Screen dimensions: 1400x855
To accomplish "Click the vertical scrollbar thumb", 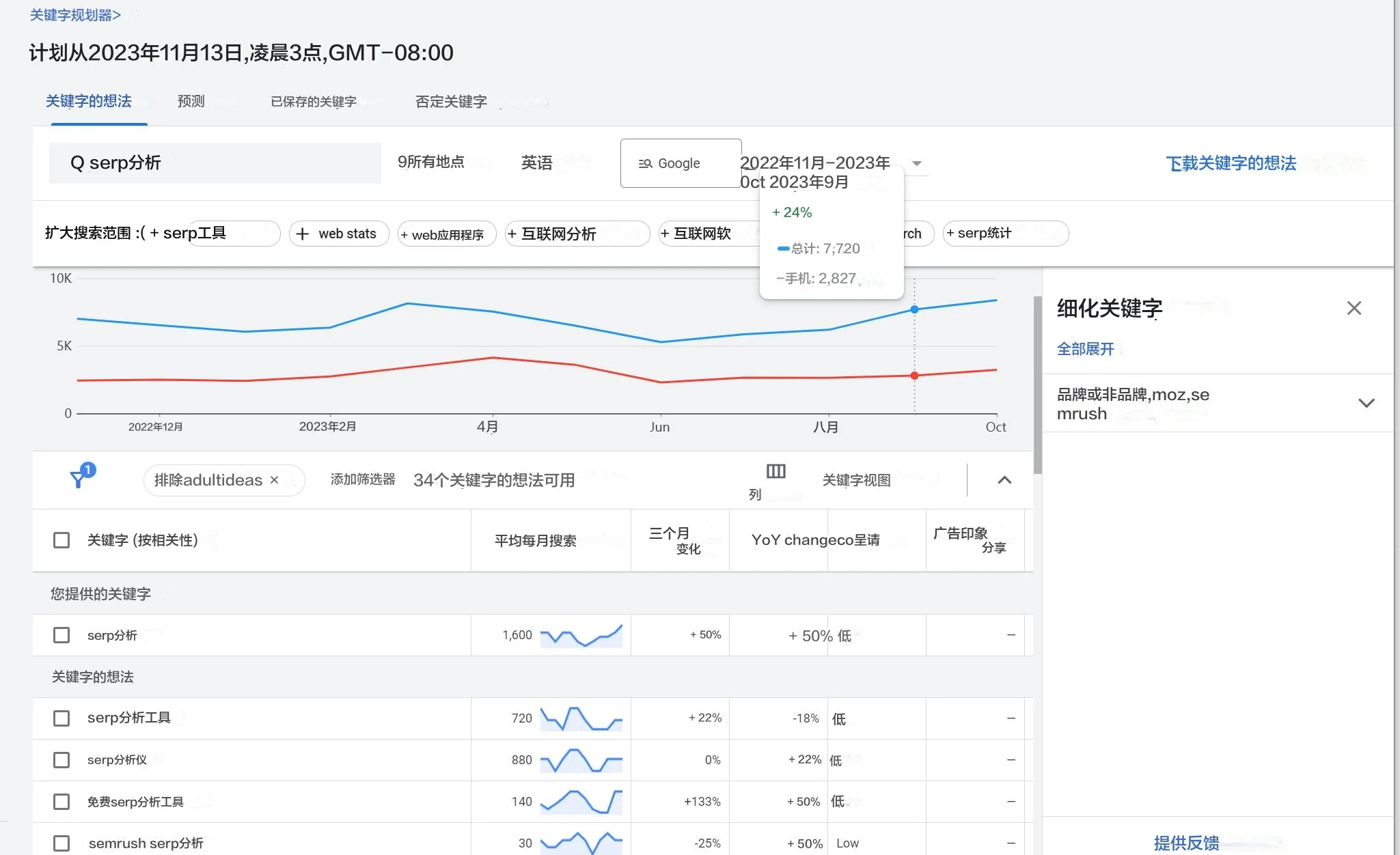I will [1037, 384].
